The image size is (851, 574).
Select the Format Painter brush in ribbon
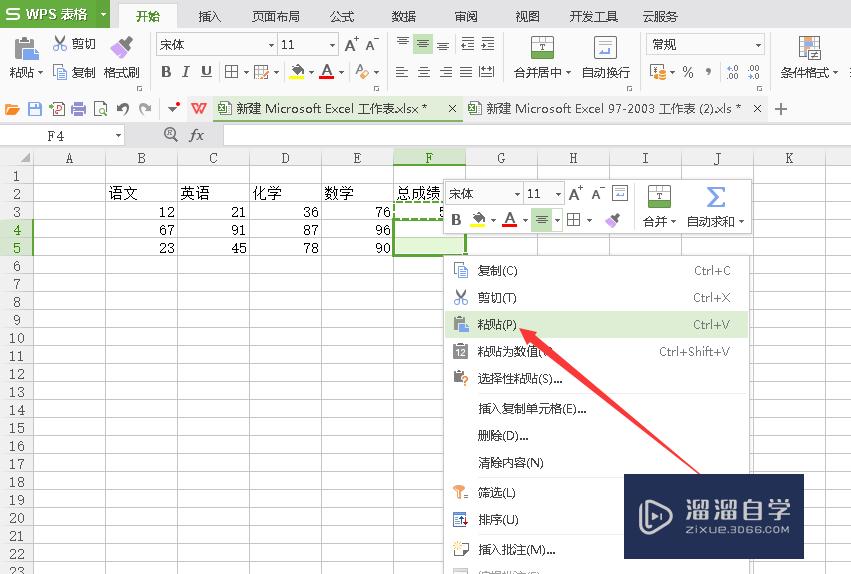[x=122, y=47]
